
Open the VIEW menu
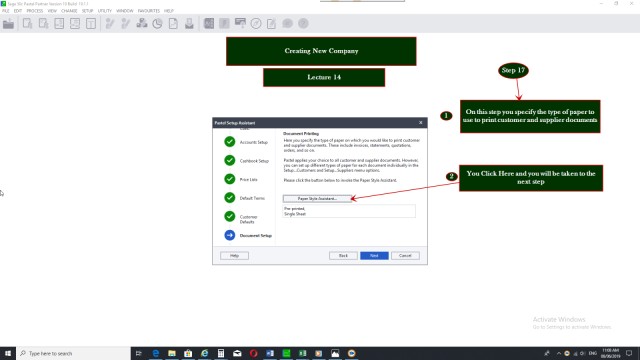[x=52, y=11]
